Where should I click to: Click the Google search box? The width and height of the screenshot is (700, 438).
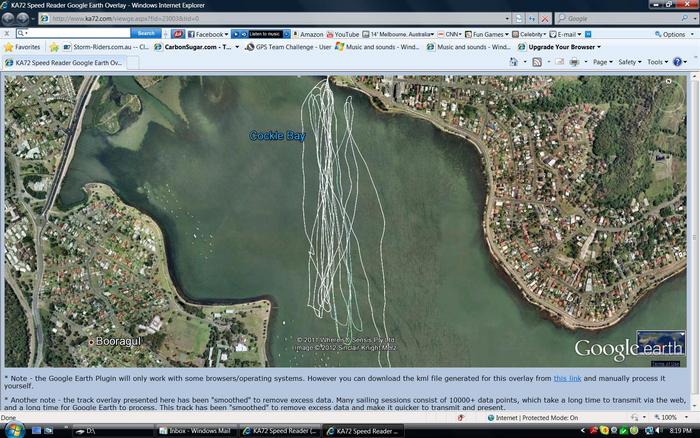(x=622, y=19)
